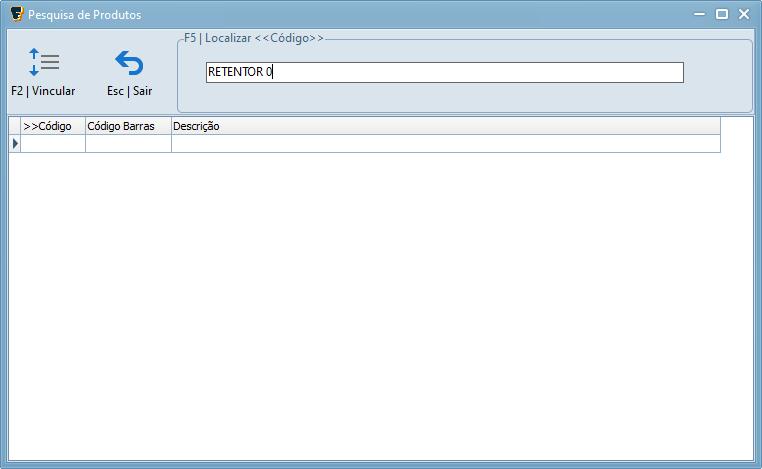Click the app icon in title bar
The width and height of the screenshot is (762, 469).
pos(16,14)
